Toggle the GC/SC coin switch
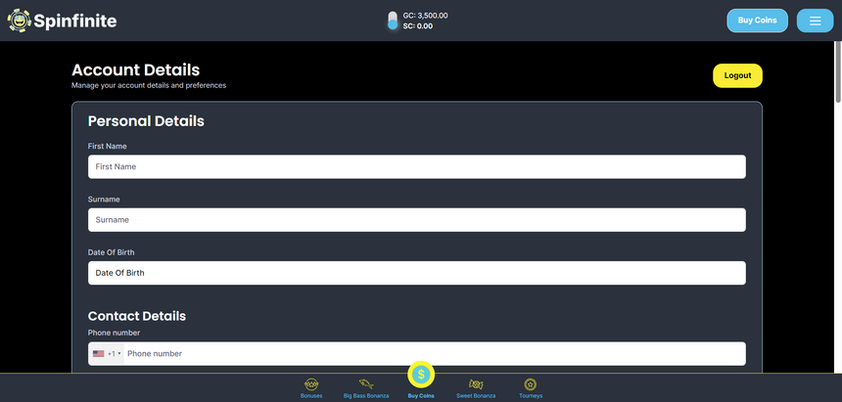 tap(393, 20)
